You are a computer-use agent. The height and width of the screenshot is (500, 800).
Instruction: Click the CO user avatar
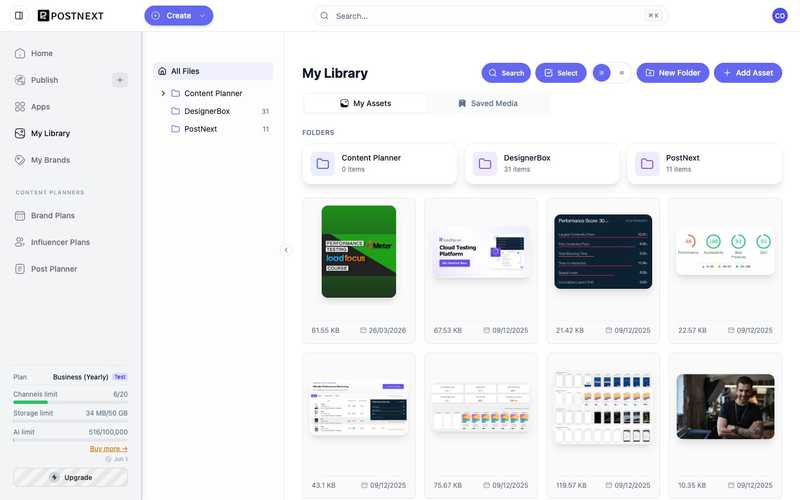(x=780, y=16)
